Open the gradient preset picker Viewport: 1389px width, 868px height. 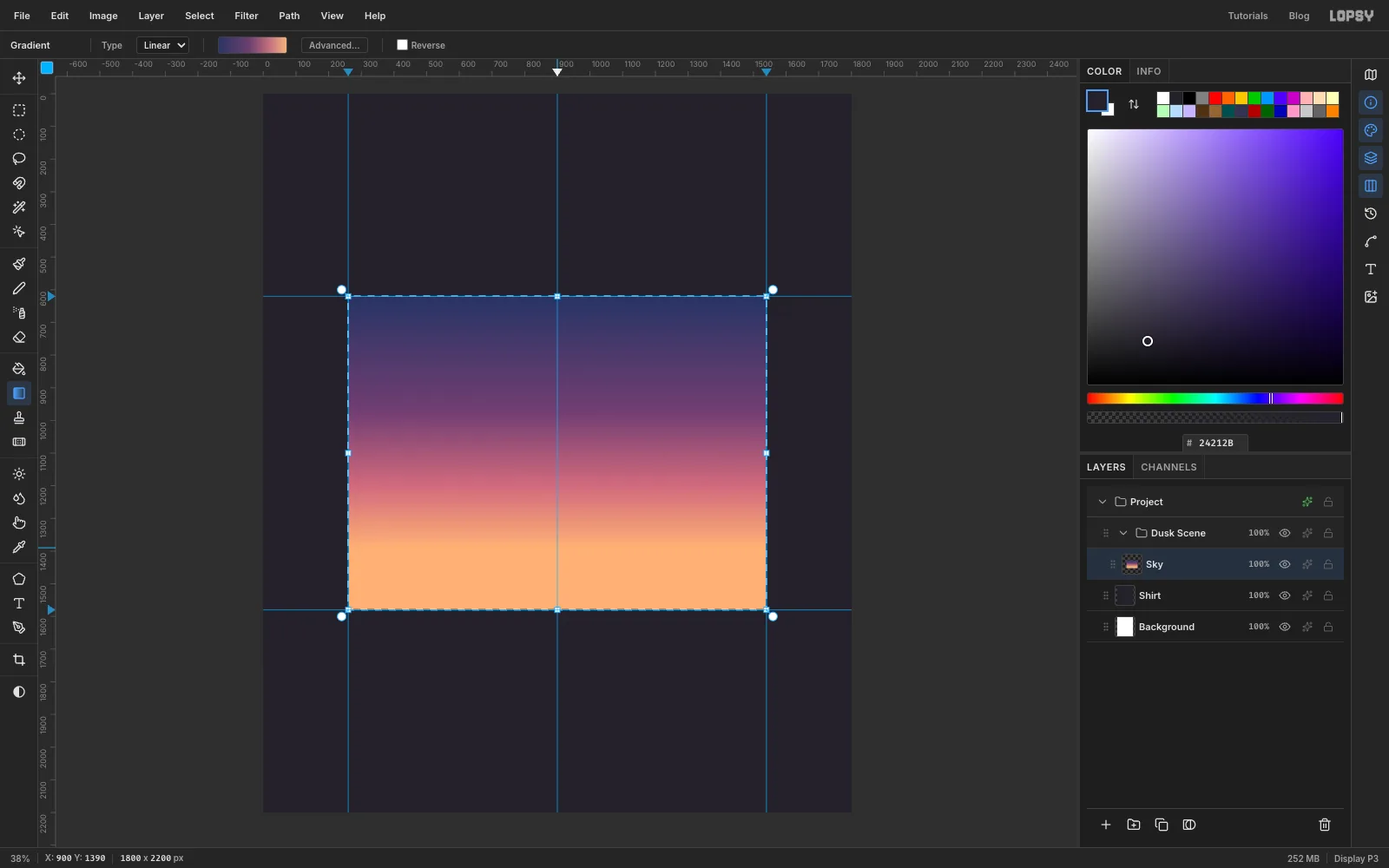(x=252, y=45)
